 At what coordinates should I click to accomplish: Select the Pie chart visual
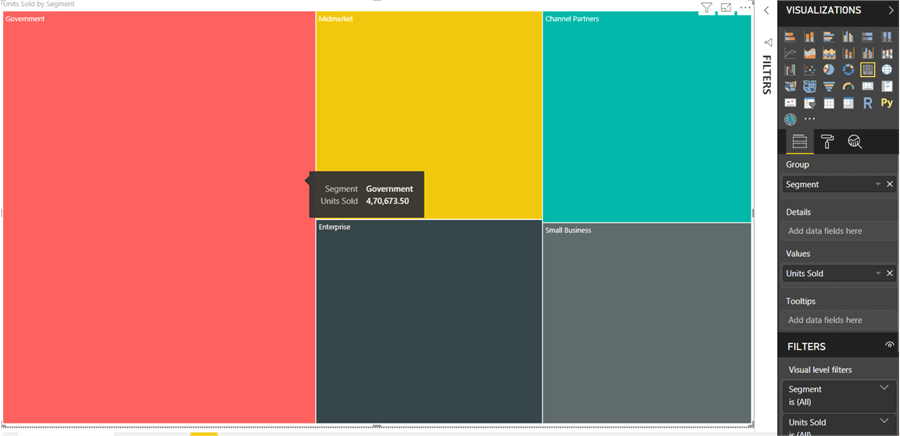point(829,70)
